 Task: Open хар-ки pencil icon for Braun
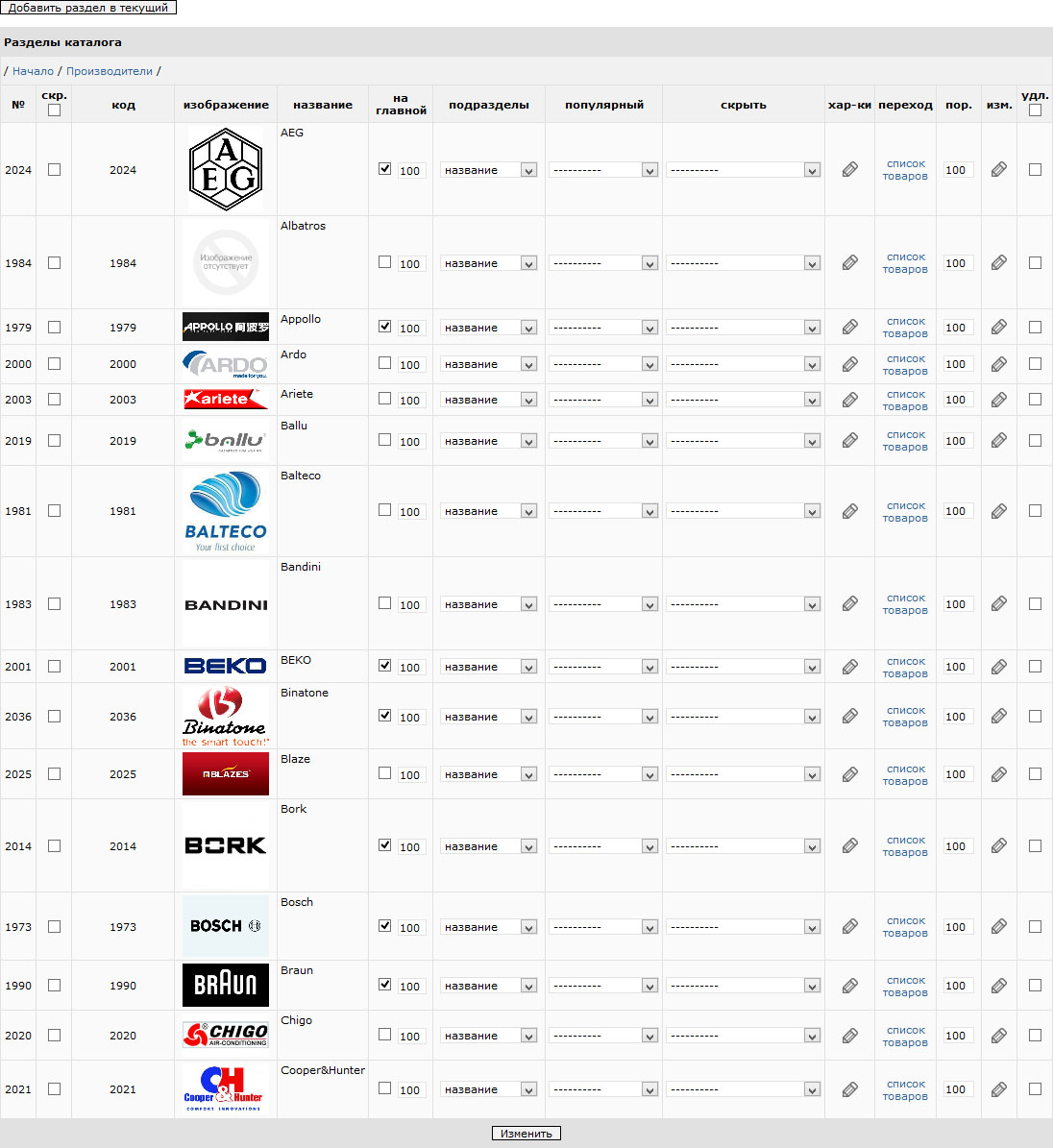point(849,987)
